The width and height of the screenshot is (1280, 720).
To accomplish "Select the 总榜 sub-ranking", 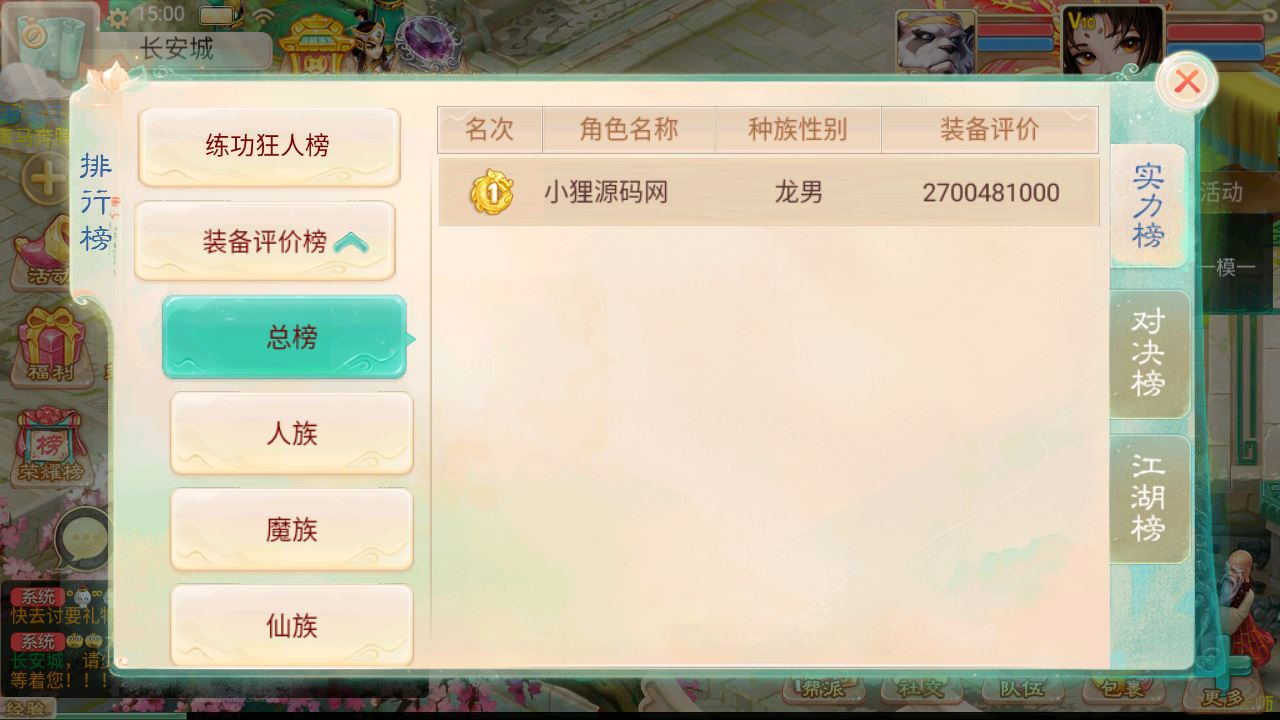I will point(285,337).
